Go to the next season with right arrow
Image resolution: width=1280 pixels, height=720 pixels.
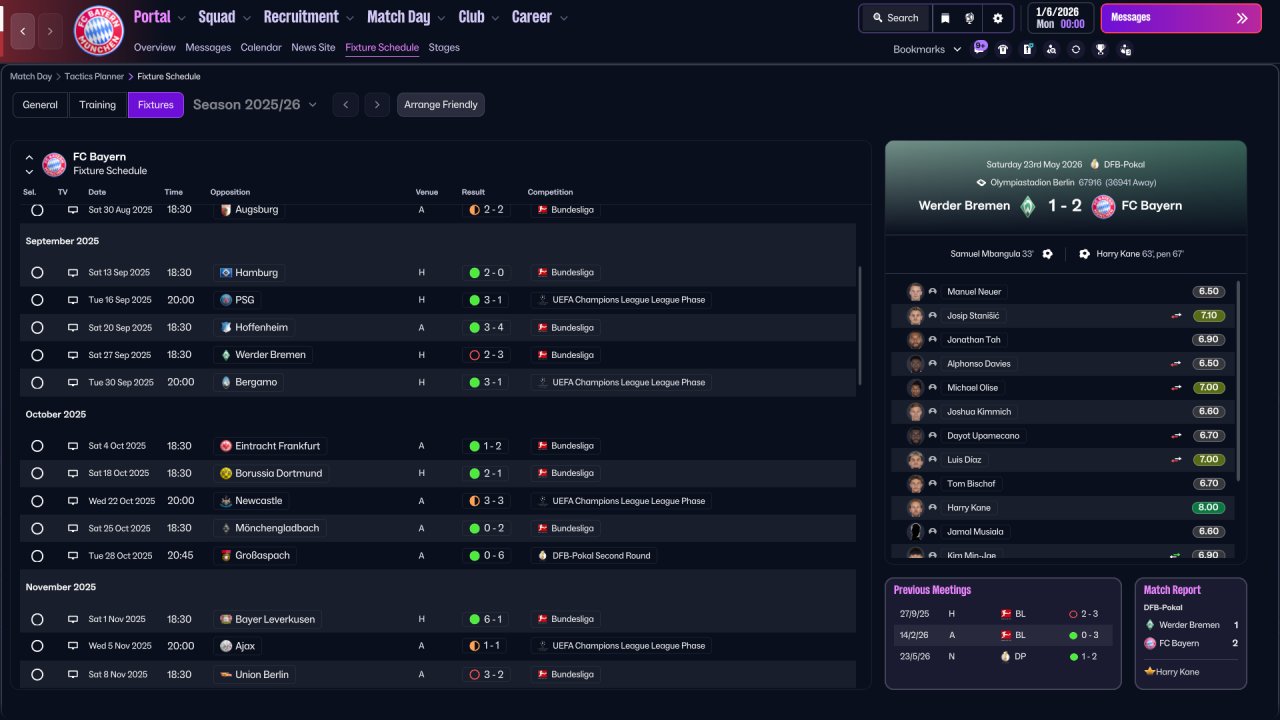coord(376,105)
